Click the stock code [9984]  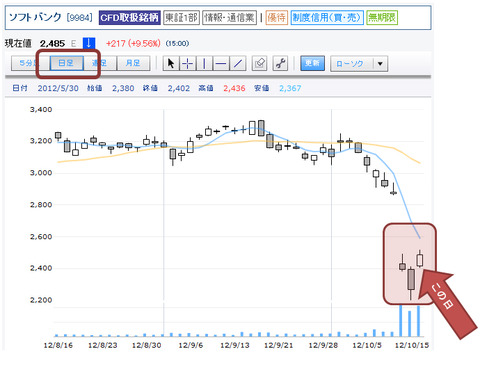79,18
